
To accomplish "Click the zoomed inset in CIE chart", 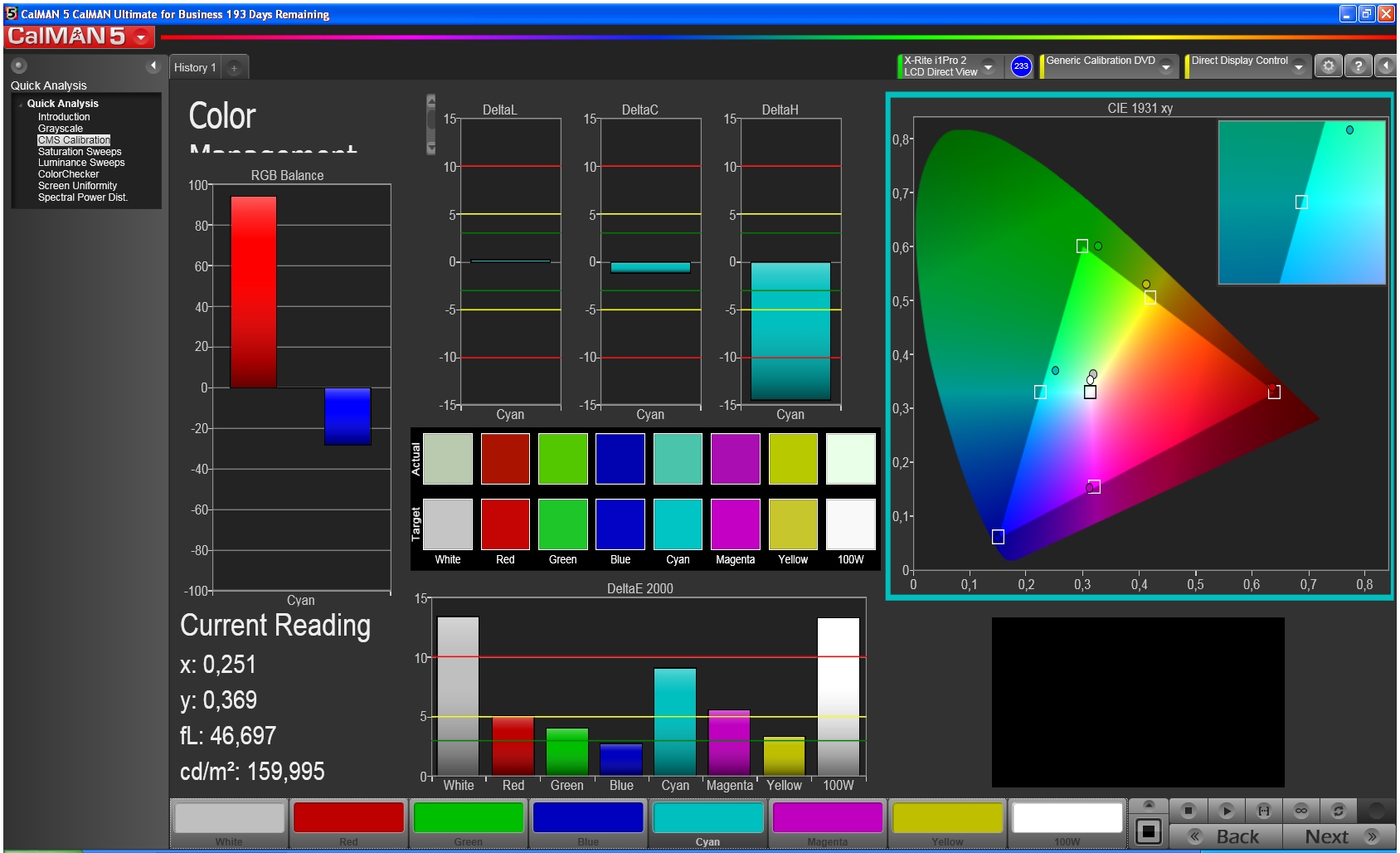I will tap(1301, 202).
